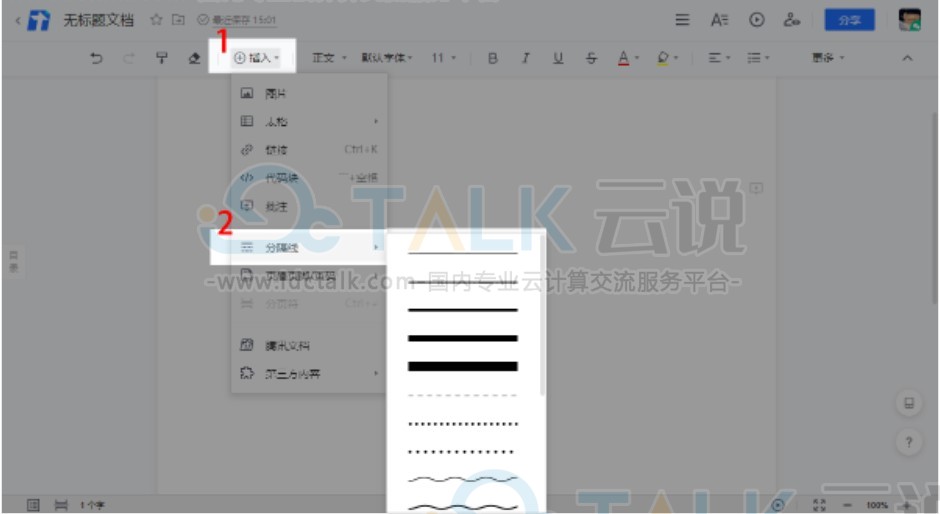Pick the first wavy divider line
The width and height of the screenshot is (940, 514).
coord(462,479)
